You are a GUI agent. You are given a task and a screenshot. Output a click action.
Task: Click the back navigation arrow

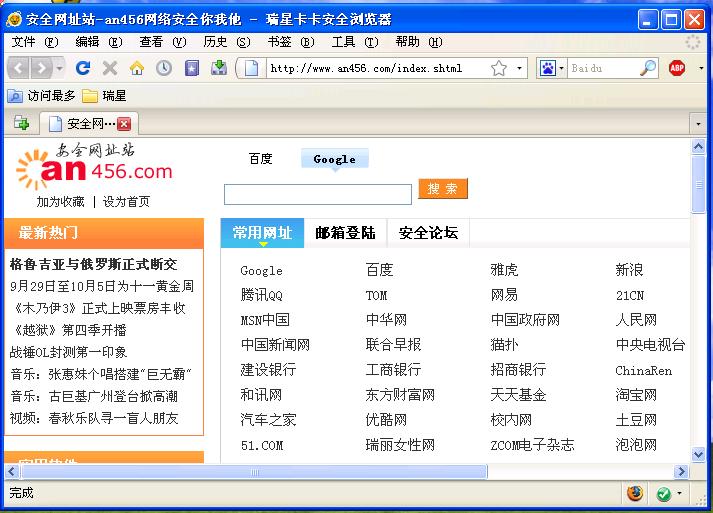19,69
